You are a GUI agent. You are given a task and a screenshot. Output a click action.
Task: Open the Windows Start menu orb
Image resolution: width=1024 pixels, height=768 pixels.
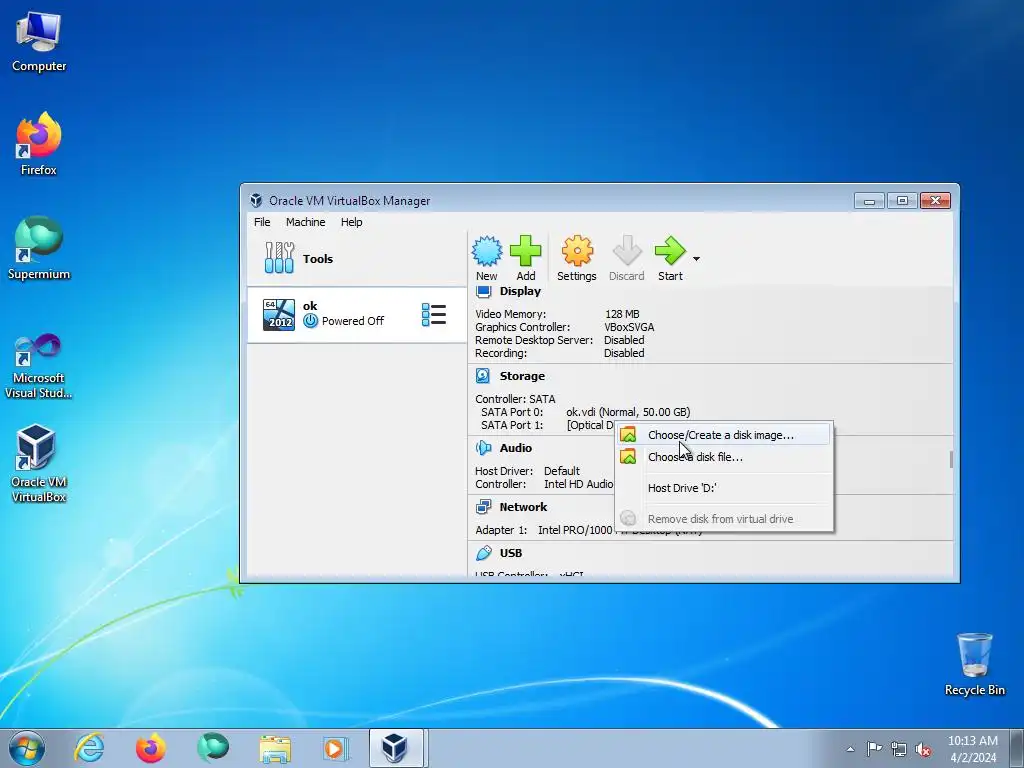[27, 748]
